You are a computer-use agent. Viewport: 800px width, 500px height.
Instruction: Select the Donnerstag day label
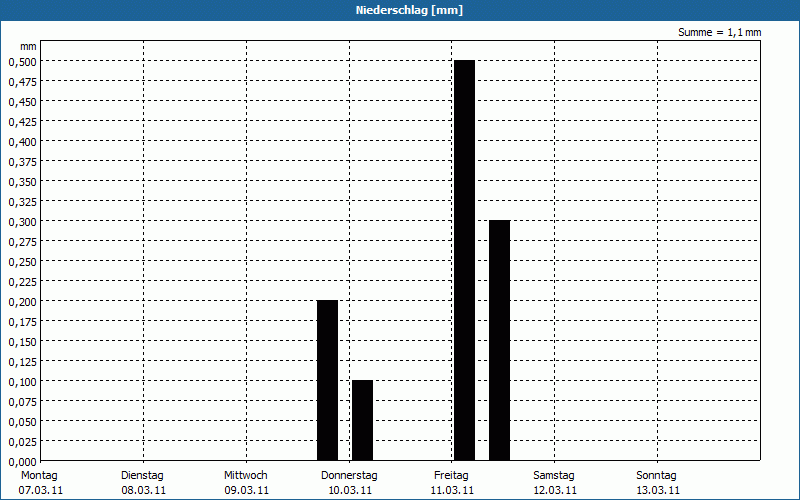(x=349, y=476)
